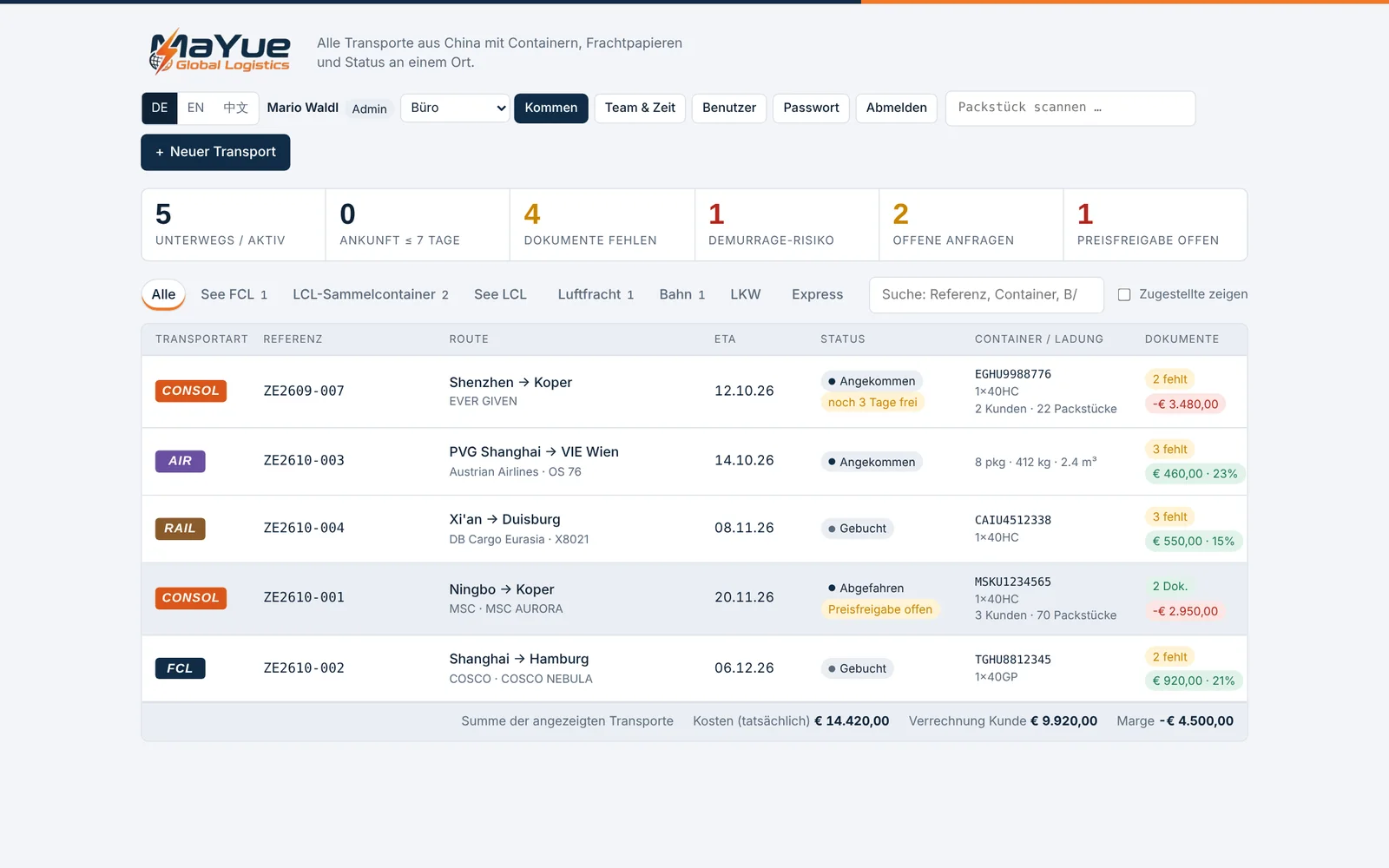The width and height of the screenshot is (1389, 868).
Task: Filter by Express tab
Action: pos(817,294)
